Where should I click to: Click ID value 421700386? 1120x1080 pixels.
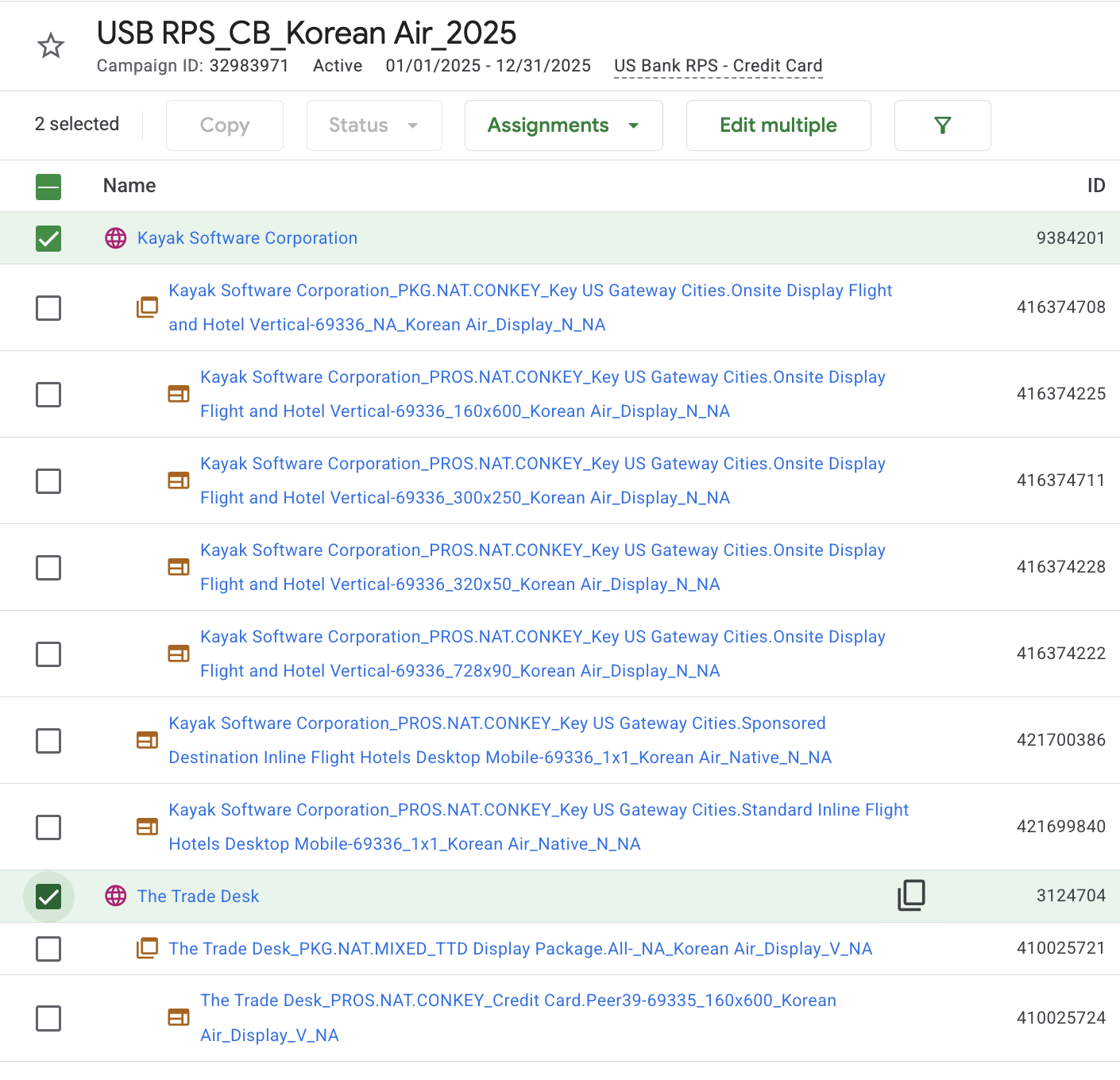tap(1061, 740)
